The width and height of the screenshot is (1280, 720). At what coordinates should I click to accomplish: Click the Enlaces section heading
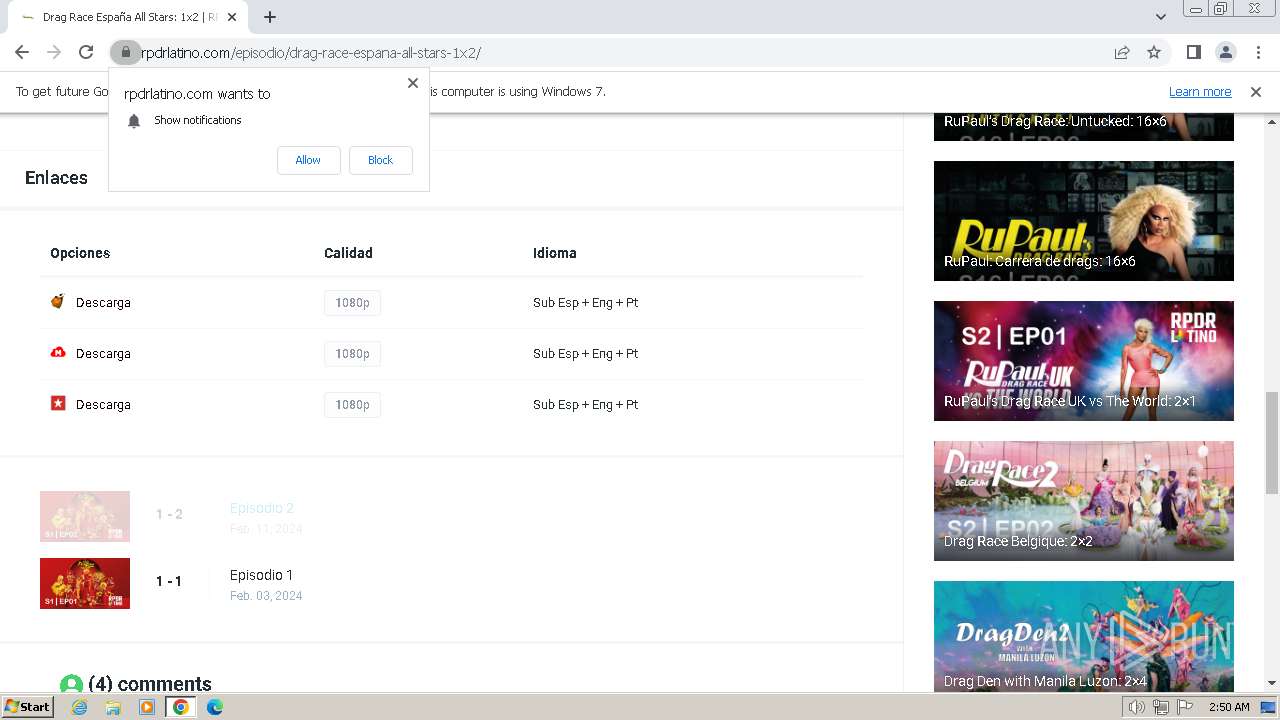[56, 178]
